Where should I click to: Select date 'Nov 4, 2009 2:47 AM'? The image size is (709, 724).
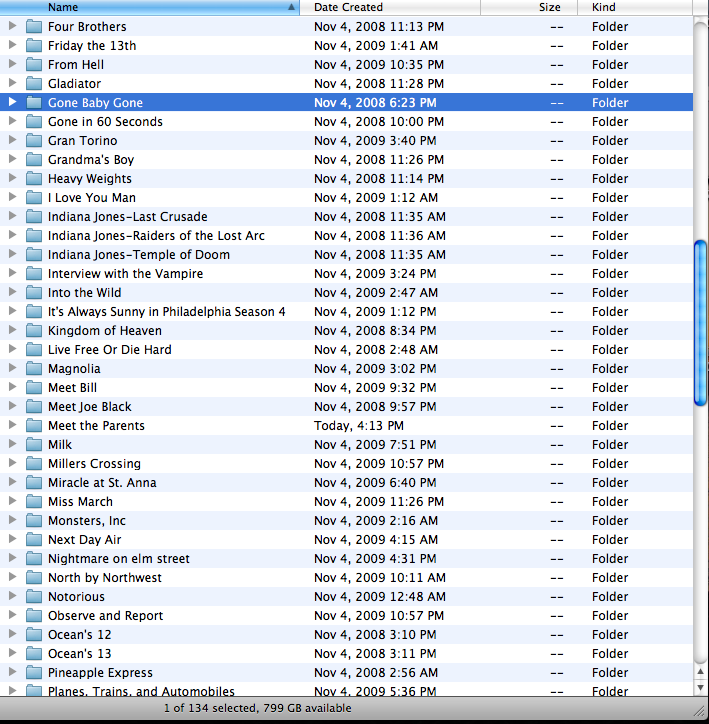[x=376, y=293]
